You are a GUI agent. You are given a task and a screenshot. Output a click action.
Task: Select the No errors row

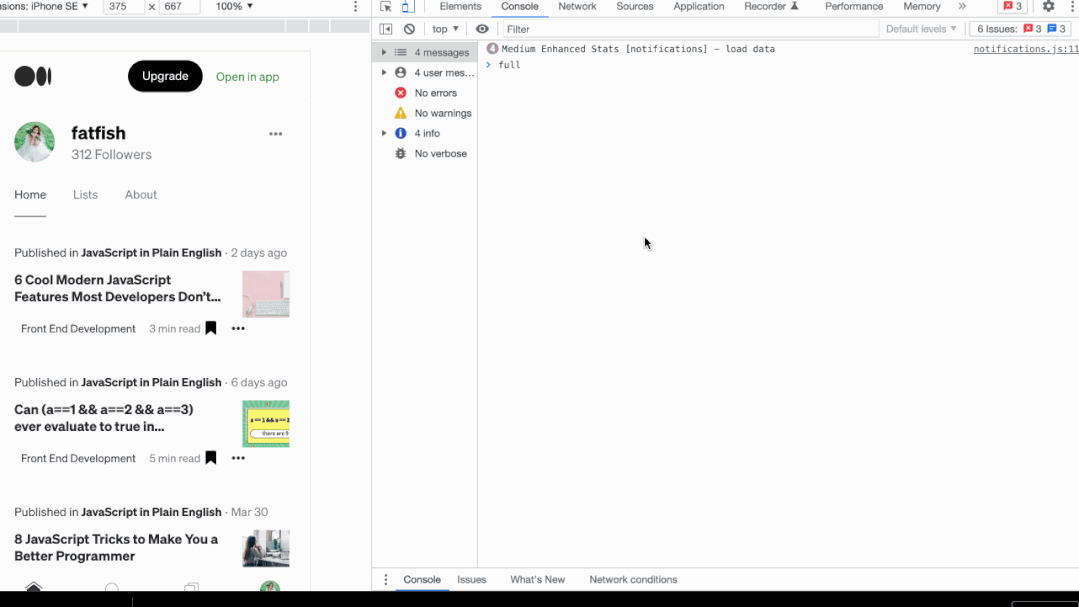point(425,93)
